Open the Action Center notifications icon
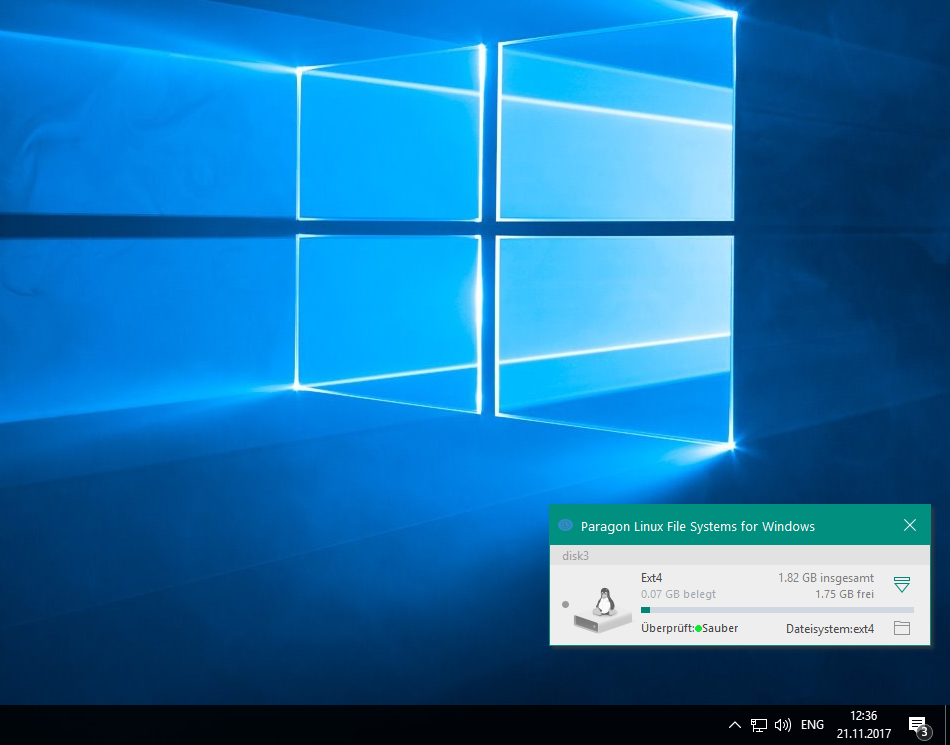This screenshot has height=745, width=950. coord(917,725)
